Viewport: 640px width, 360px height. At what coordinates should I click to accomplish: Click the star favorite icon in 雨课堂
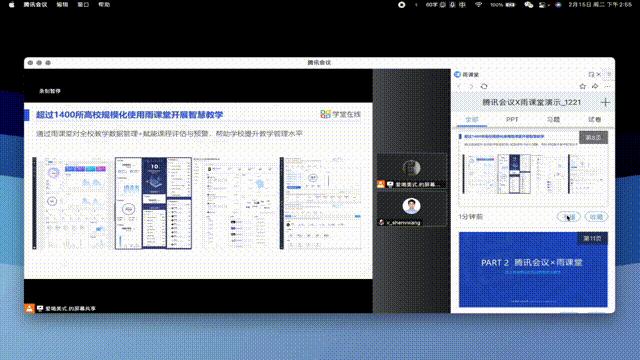(x=583, y=86)
